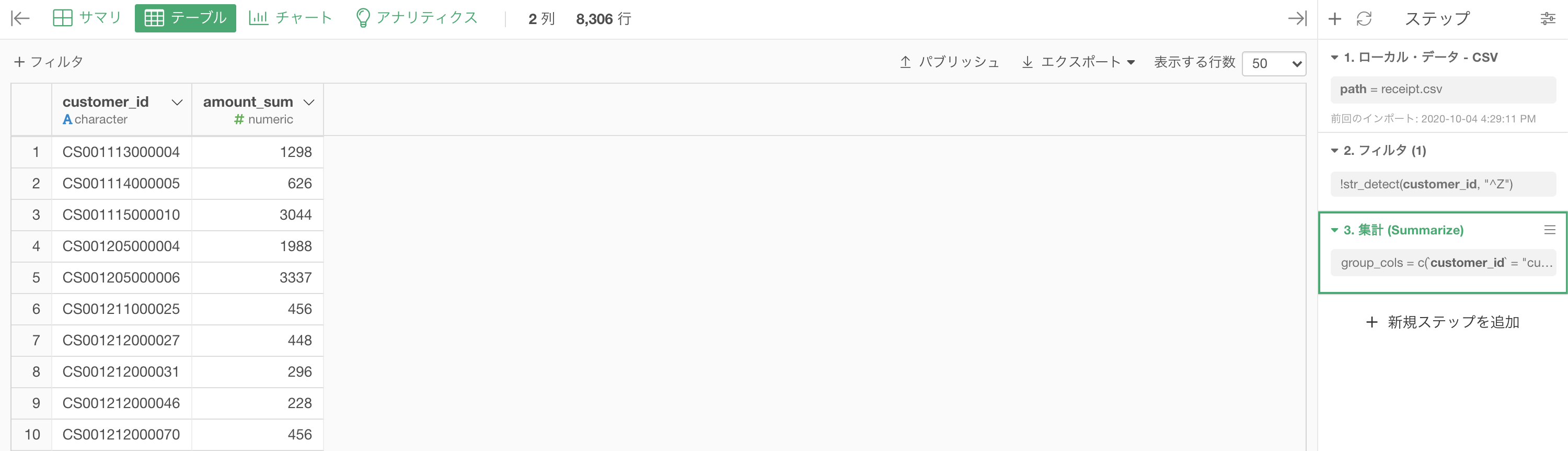Image resolution: width=1568 pixels, height=451 pixels.
Task: Collapse step 3 Summarize triangle
Action: click(1334, 230)
